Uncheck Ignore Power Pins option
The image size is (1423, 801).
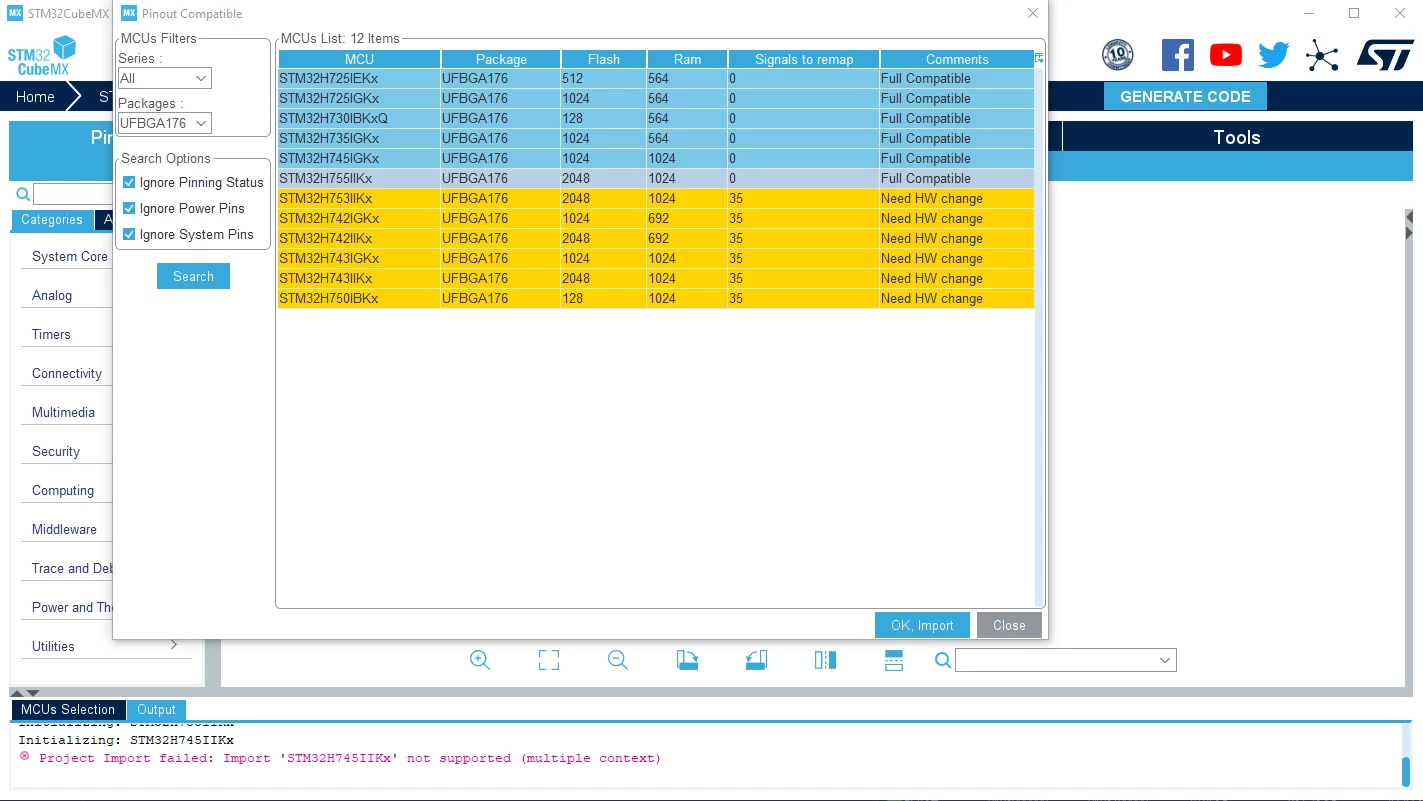pyautogui.click(x=129, y=208)
